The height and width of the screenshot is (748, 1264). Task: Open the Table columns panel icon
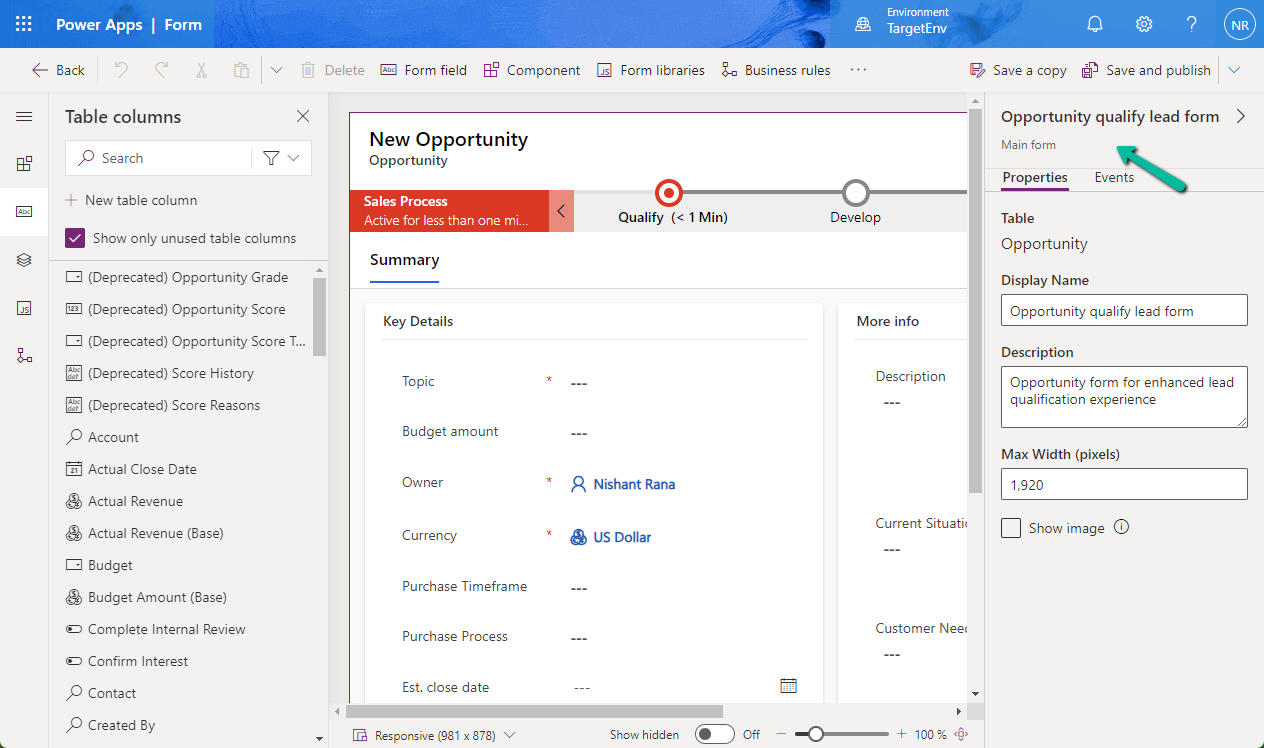click(x=24, y=211)
